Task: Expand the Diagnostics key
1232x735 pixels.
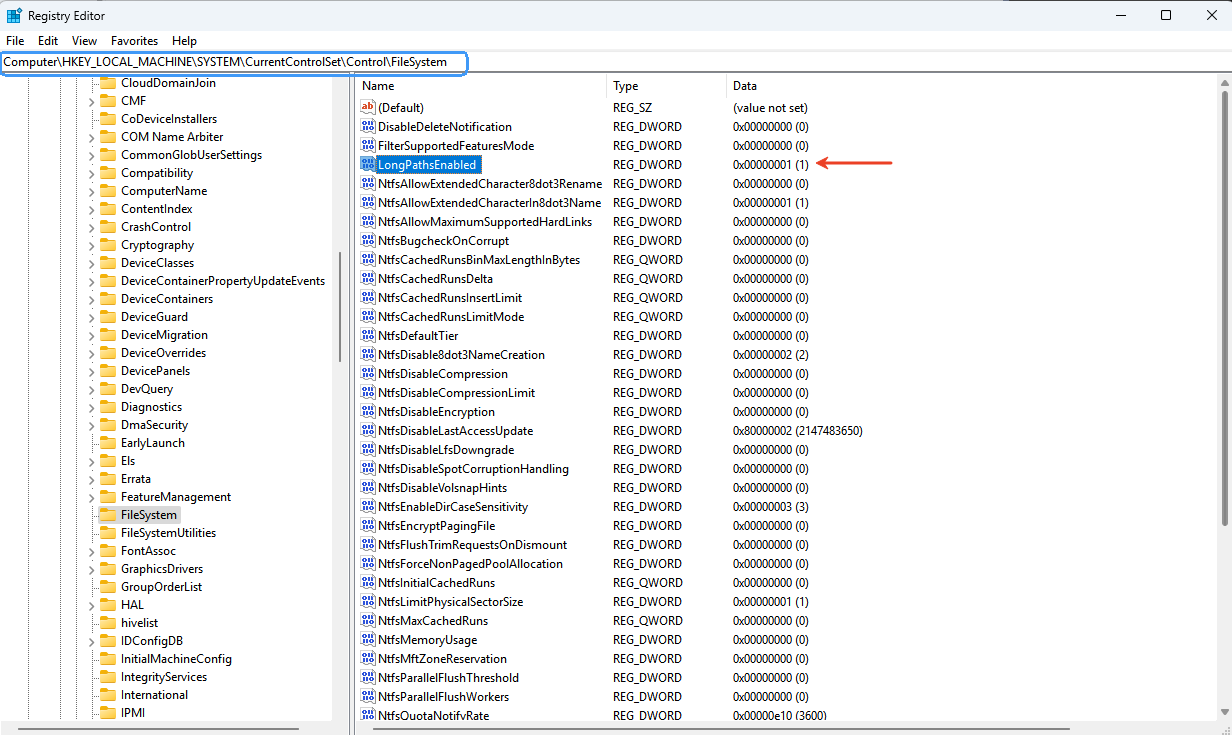Action: pos(91,407)
